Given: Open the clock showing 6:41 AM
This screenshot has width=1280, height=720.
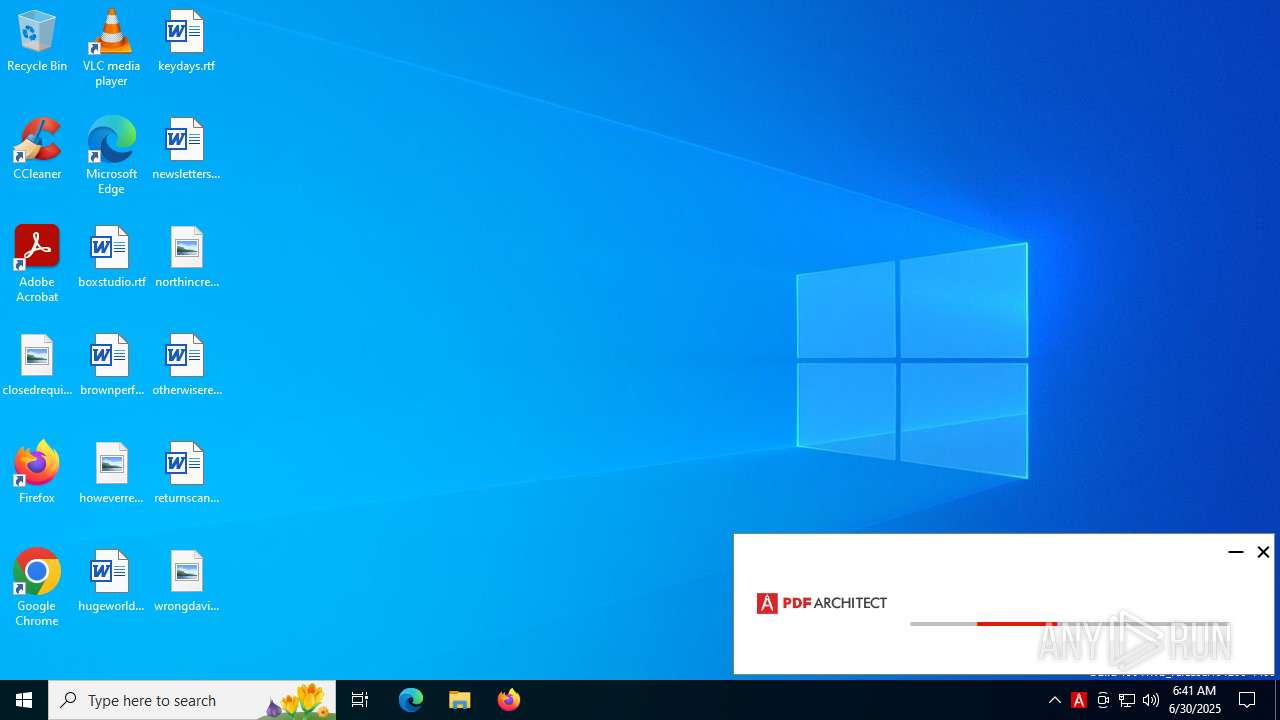Looking at the screenshot, I should point(1194,700).
